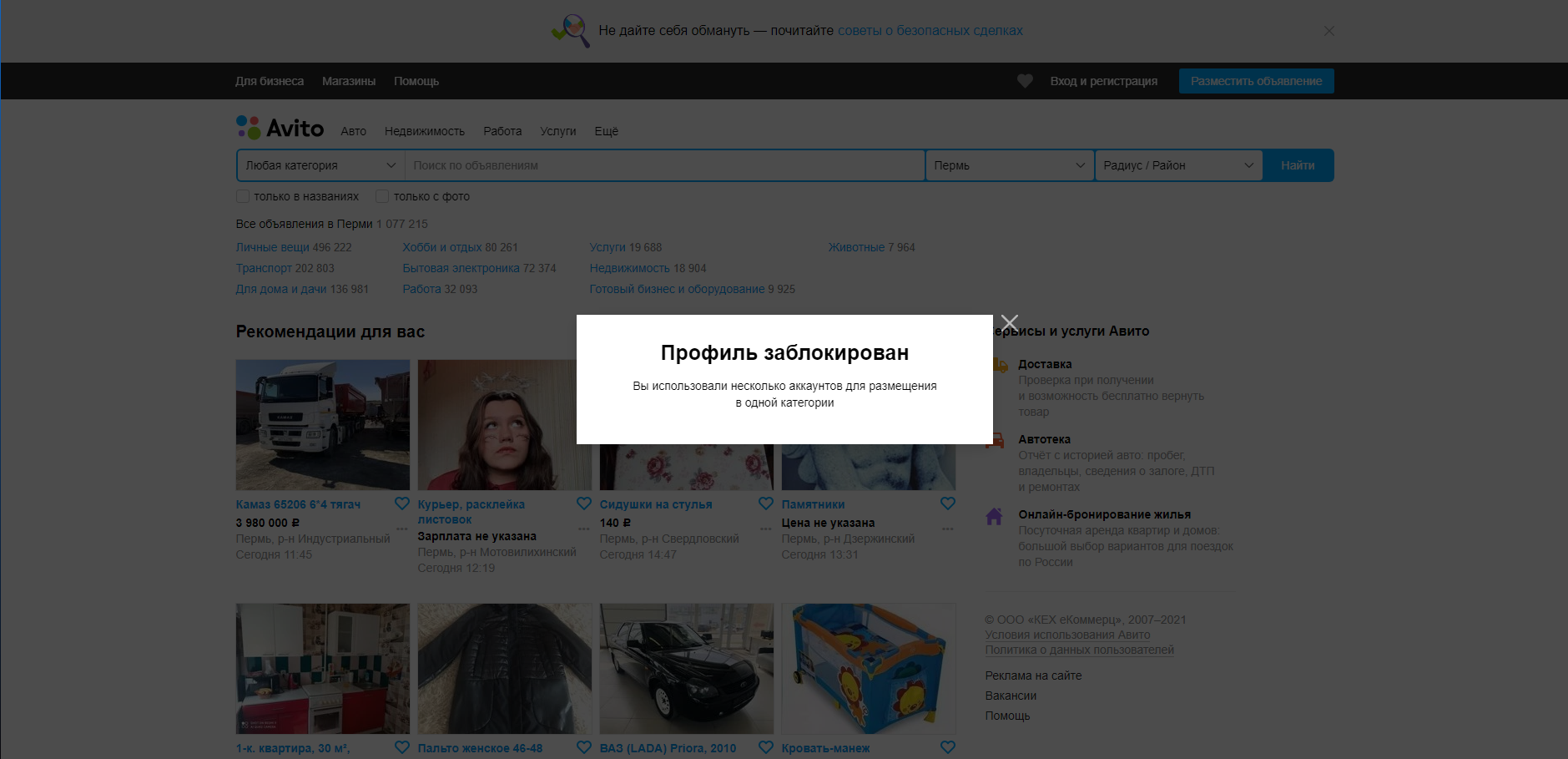Open more options dots for Памятники listing
Image resolution: width=1568 pixels, height=759 pixels.
(x=948, y=529)
